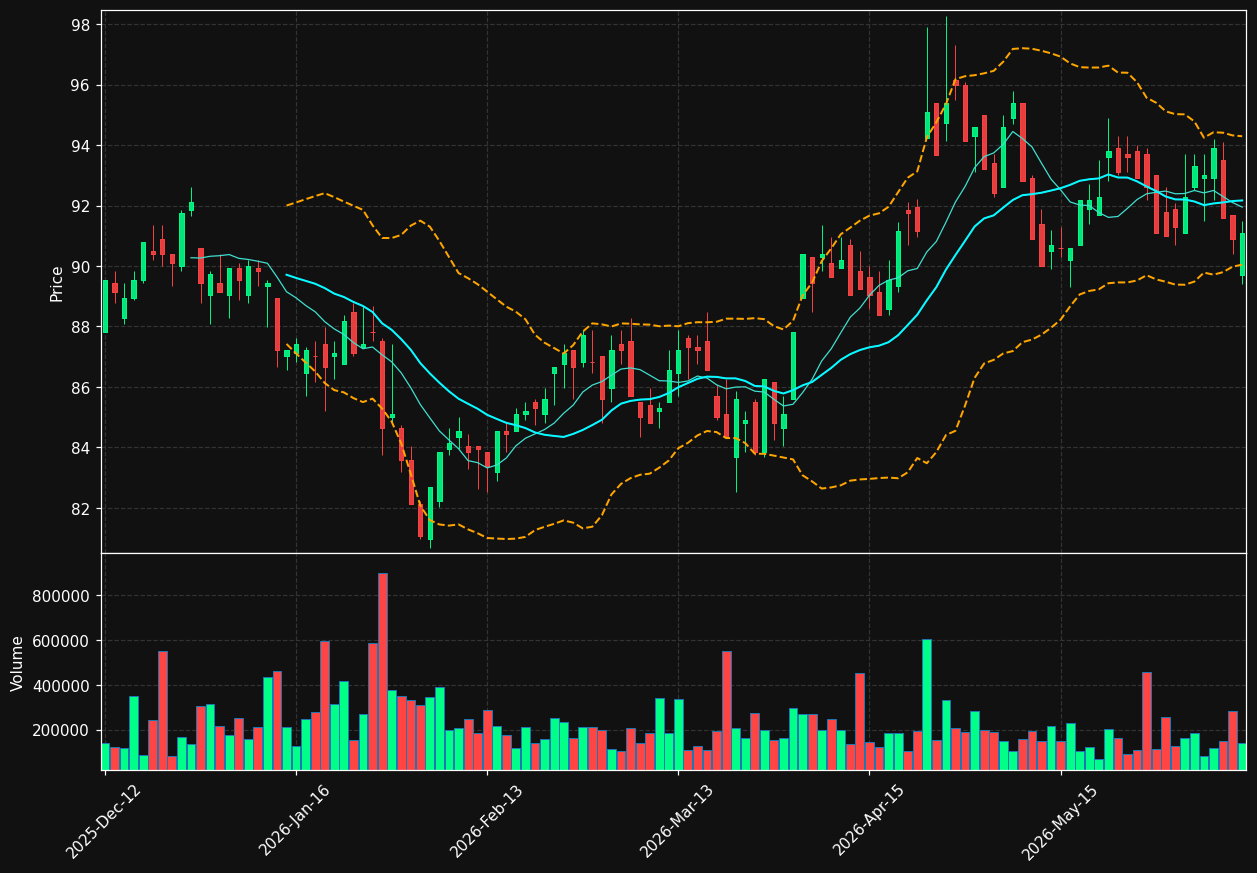Click the 2026-Jan-16 date label

point(295,821)
